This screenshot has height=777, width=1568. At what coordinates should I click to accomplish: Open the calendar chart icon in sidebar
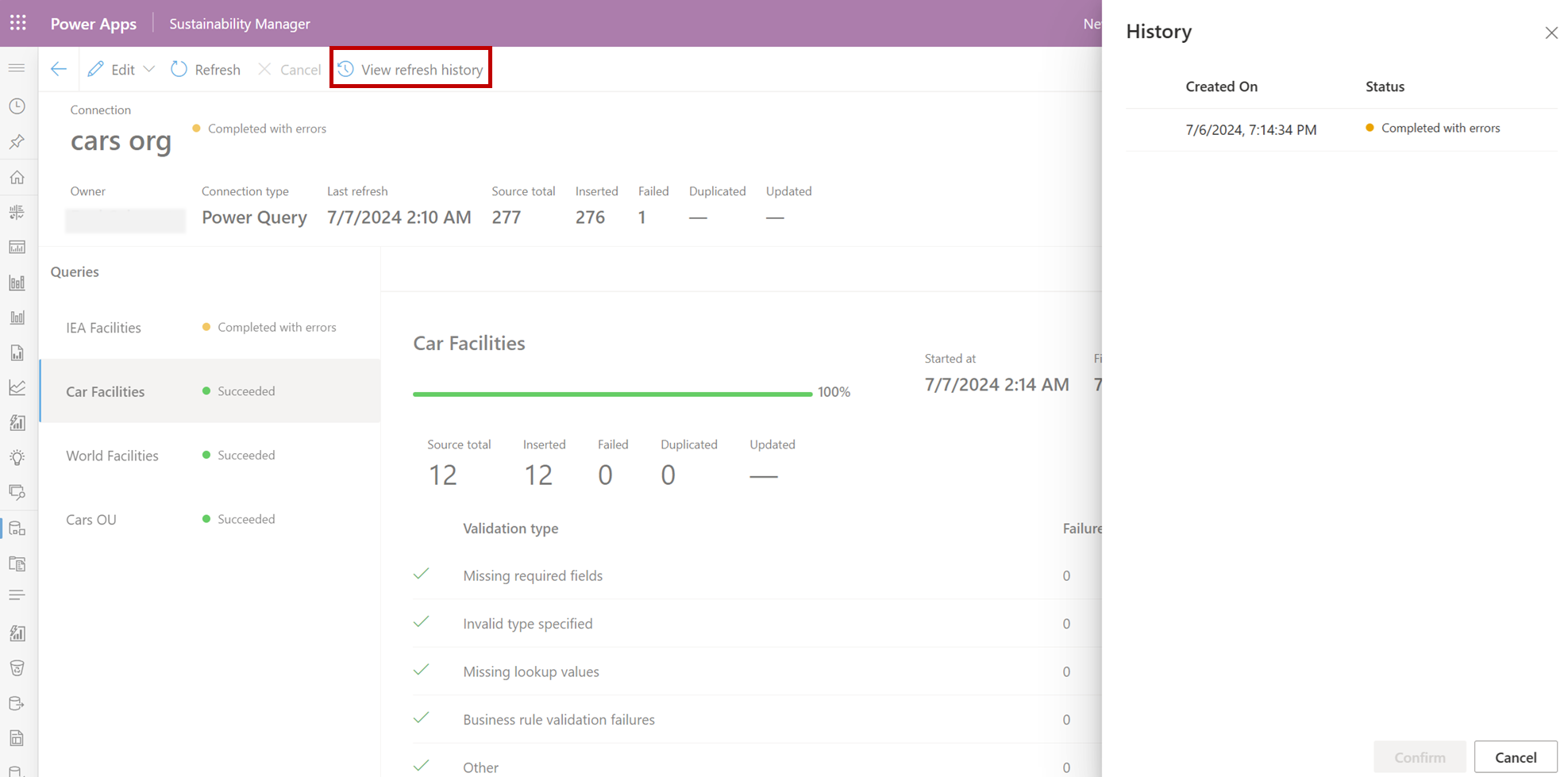(17, 248)
